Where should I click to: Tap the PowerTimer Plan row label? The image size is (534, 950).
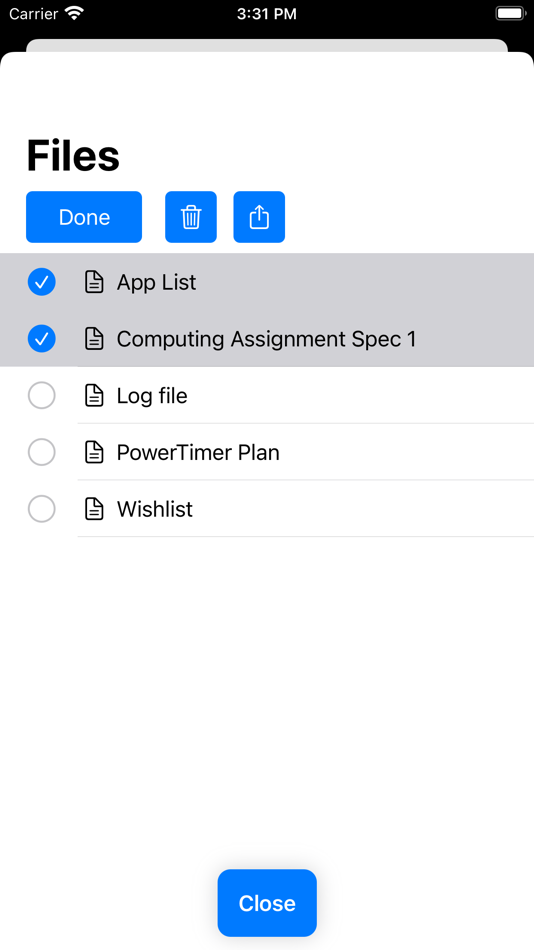(x=198, y=453)
